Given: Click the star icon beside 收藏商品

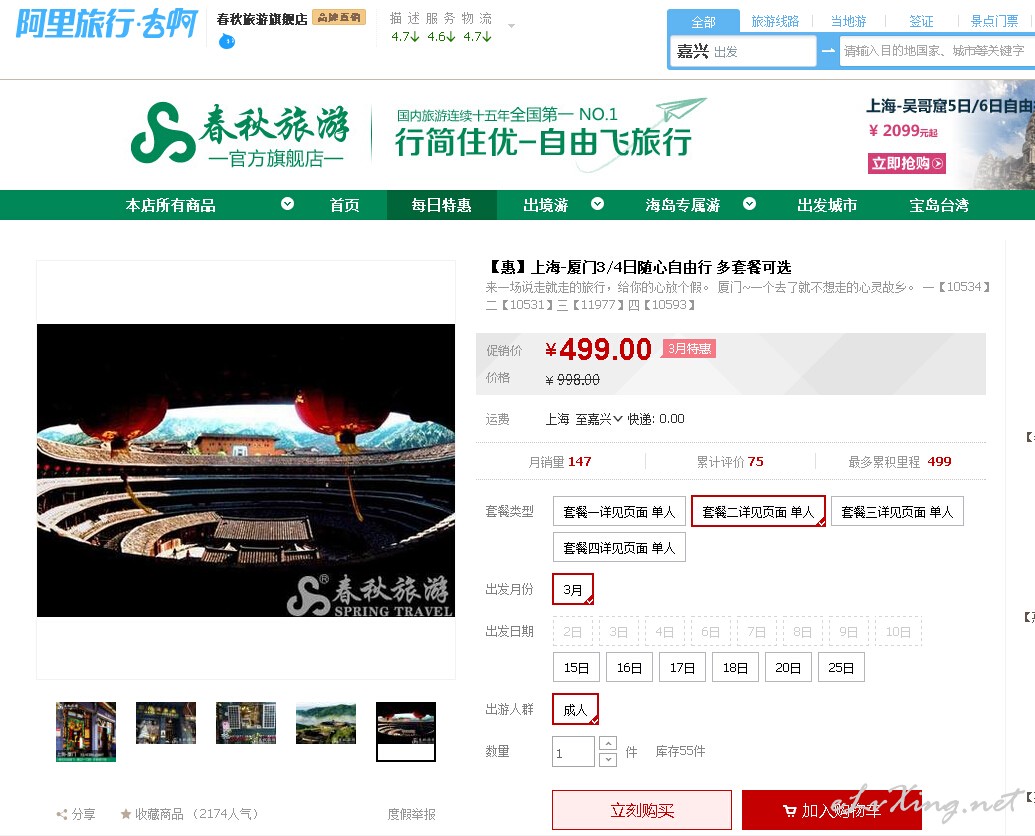Looking at the screenshot, I should click(125, 814).
